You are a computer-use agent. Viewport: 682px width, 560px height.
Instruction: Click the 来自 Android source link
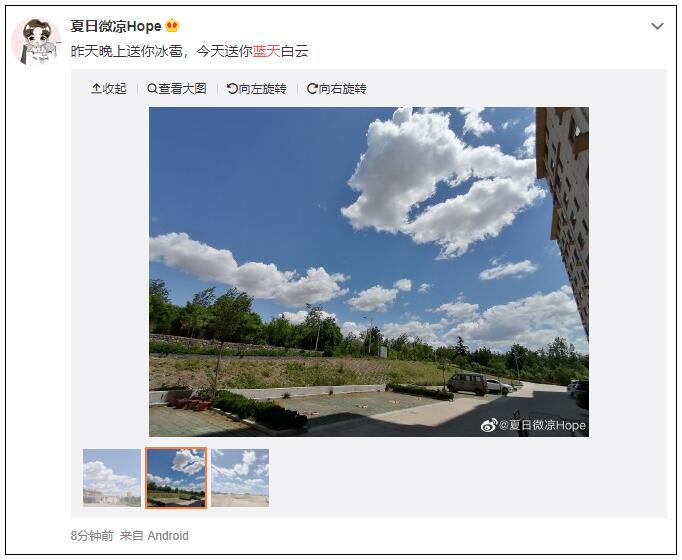click(154, 536)
